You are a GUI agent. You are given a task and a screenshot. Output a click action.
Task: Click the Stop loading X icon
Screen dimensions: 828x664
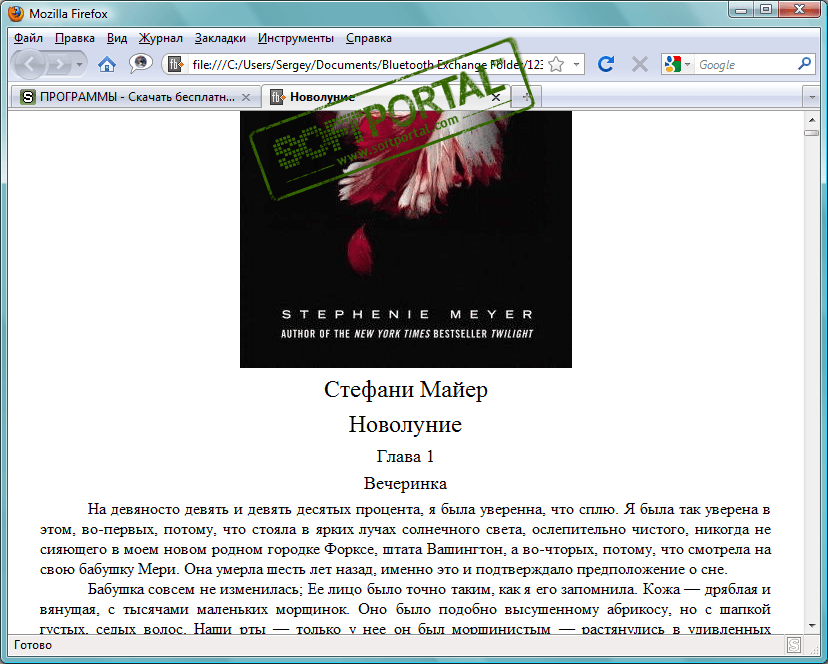(639, 64)
